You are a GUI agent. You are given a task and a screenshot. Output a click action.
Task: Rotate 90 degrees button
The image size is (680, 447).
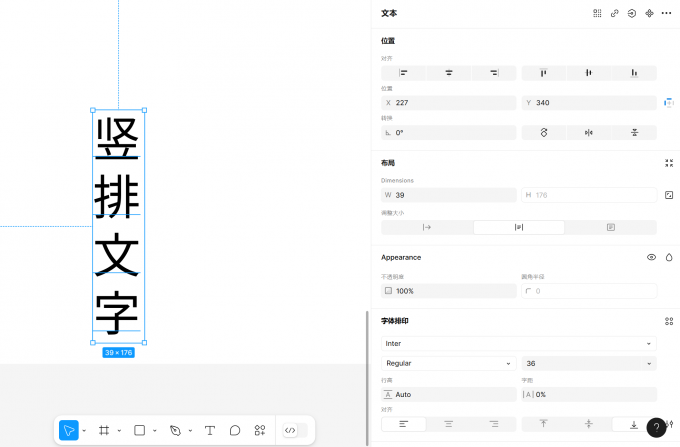[544, 133]
